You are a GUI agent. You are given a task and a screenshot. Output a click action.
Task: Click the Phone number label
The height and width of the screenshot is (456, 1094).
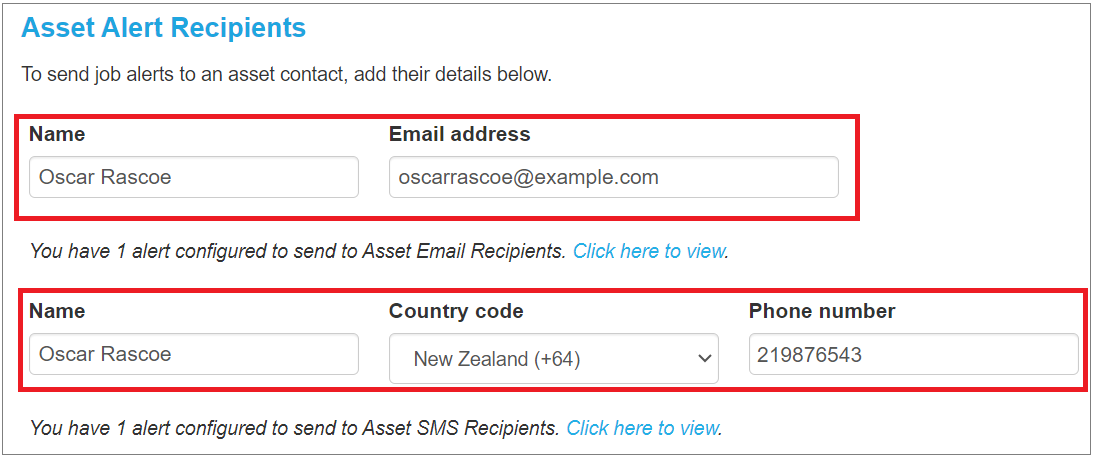822,311
